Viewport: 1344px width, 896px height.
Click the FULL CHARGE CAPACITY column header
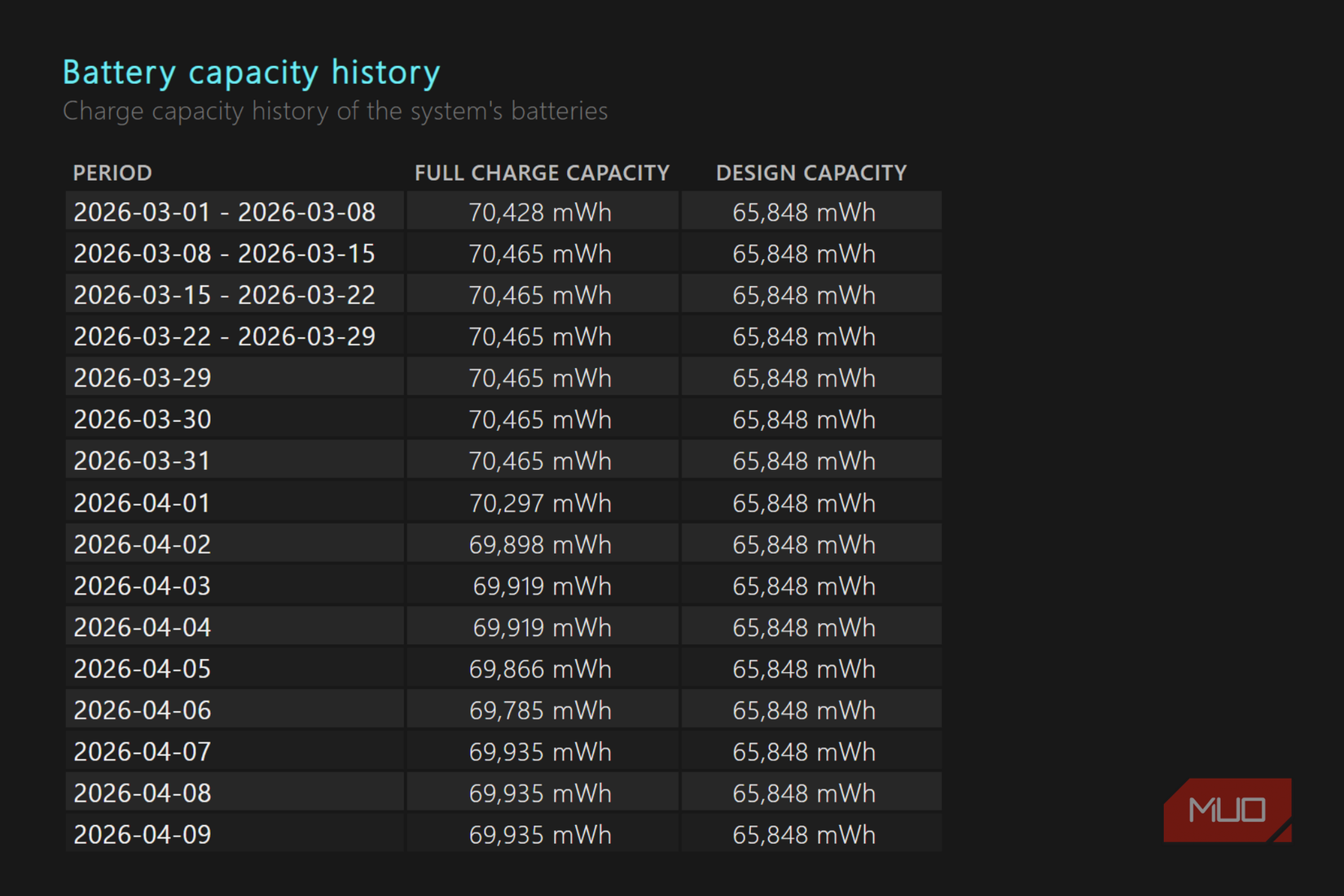pos(542,173)
